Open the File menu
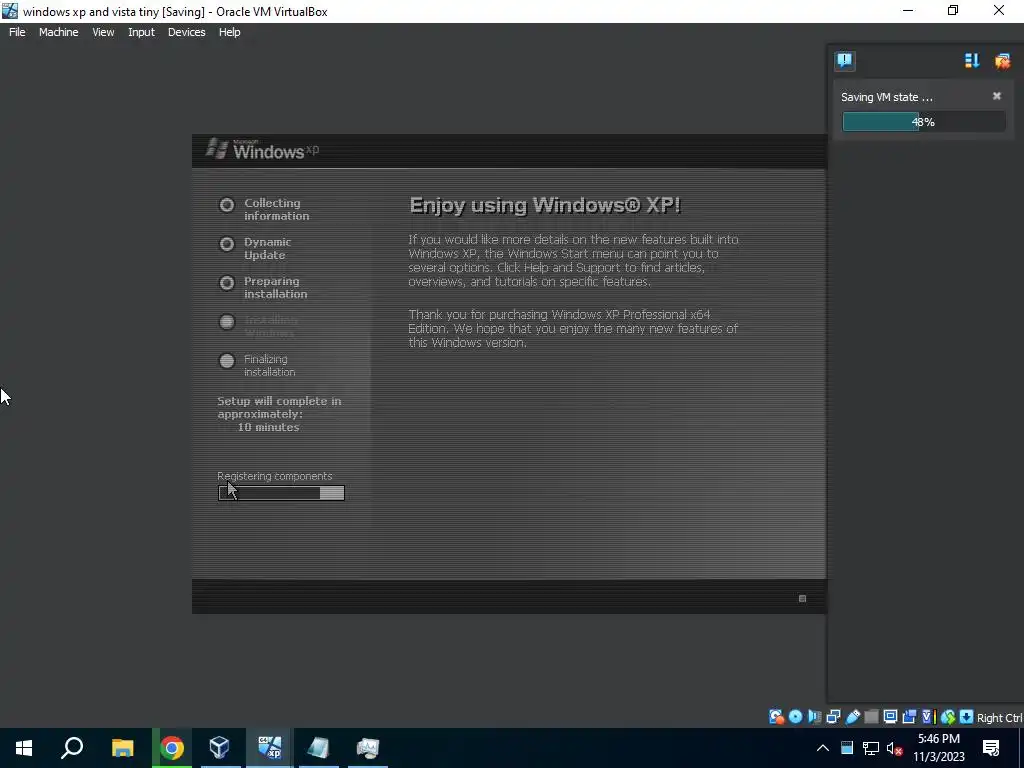Image resolution: width=1024 pixels, height=768 pixels. tap(17, 32)
